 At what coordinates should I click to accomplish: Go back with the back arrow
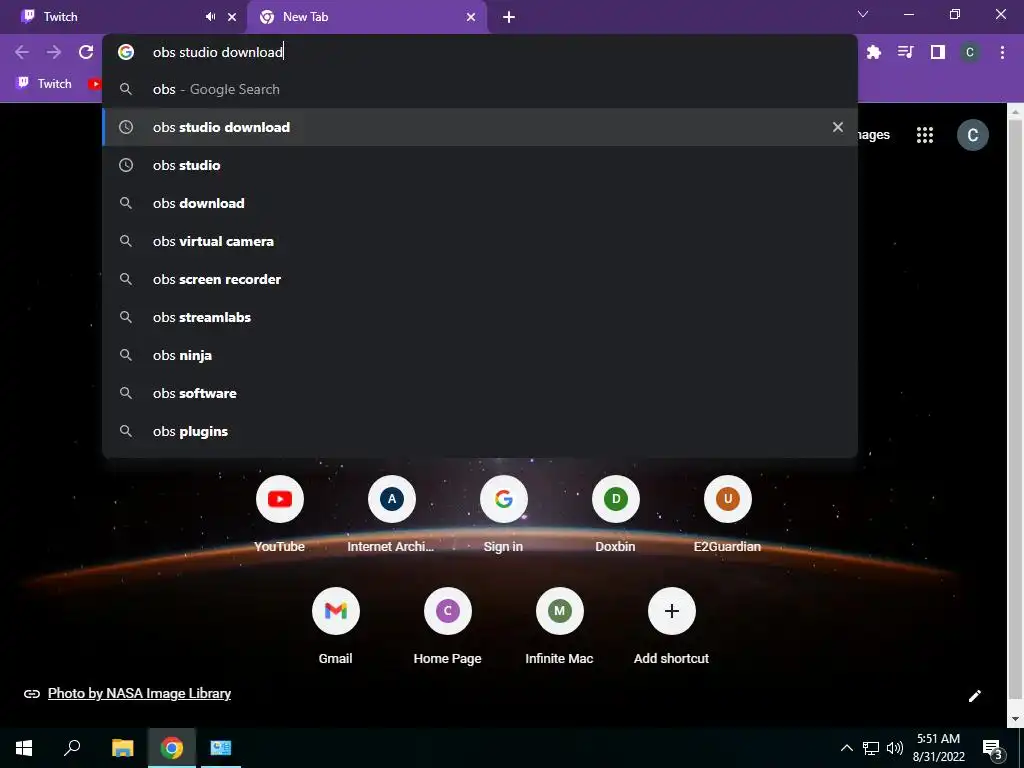22,52
